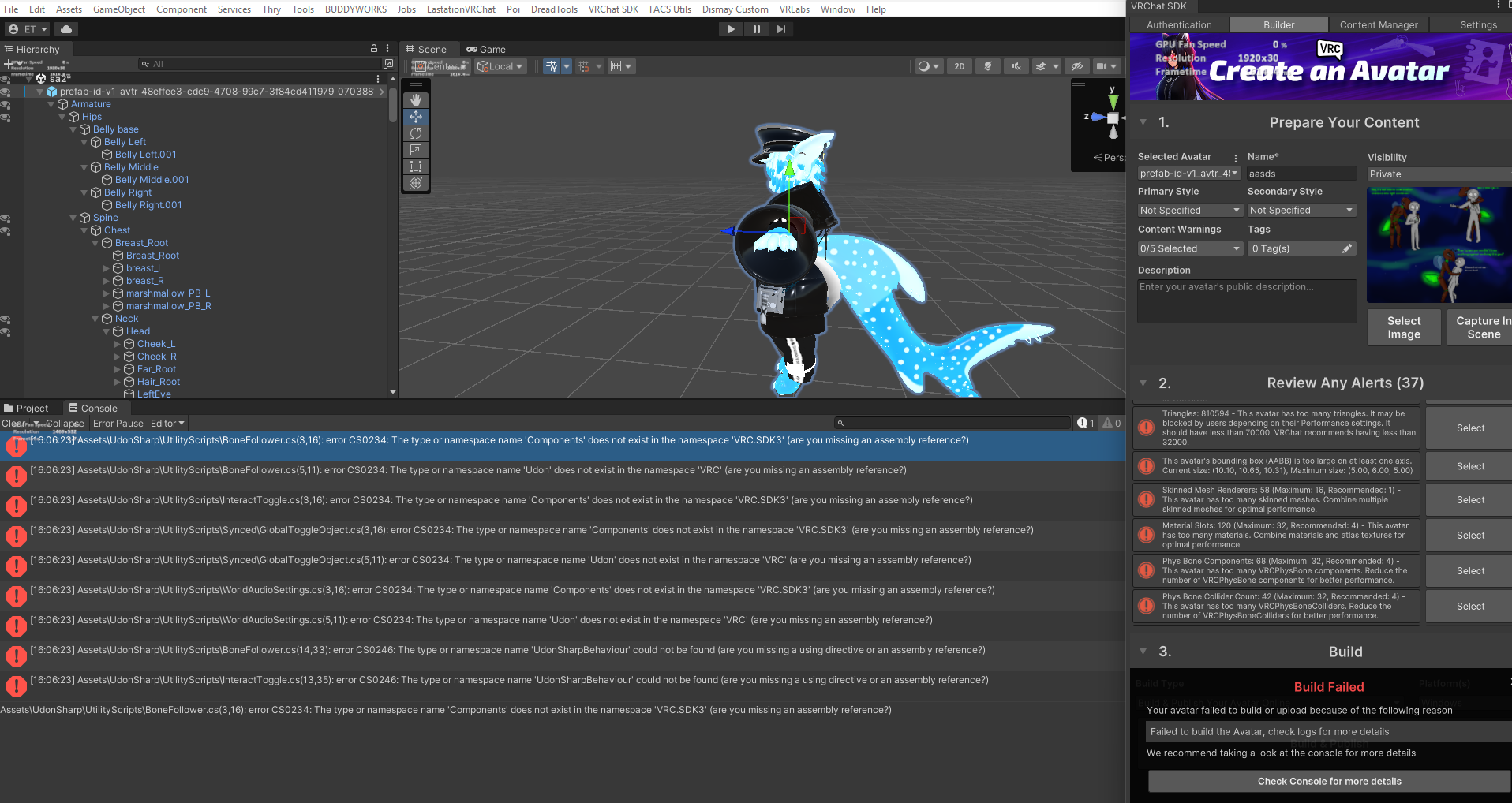Image resolution: width=1512 pixels, height=803 pixels.
Task: Select the Transform tool in Scene
Action: (416, 183)
